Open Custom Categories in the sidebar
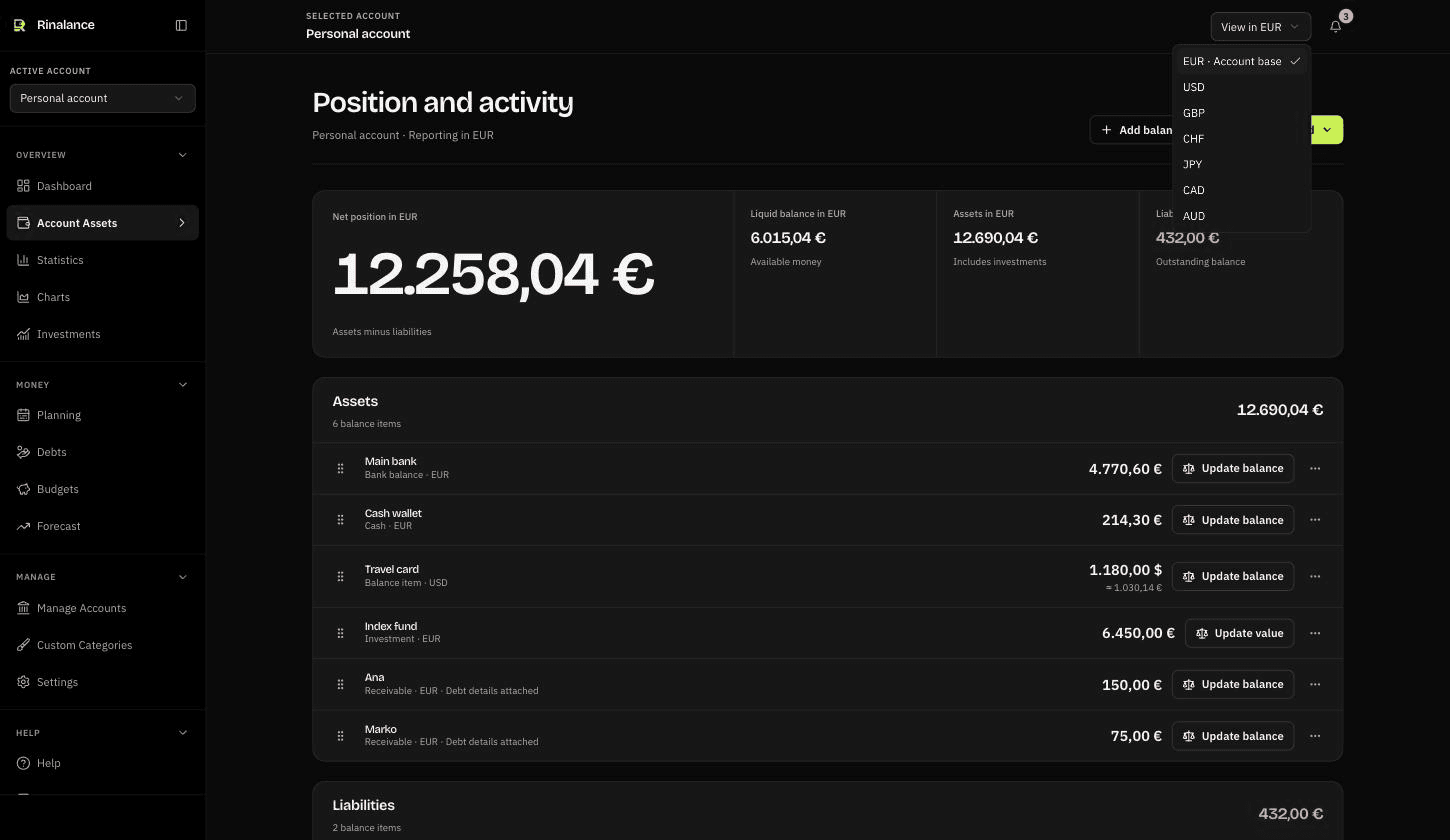This screenshot has width=1450, height=840. (102, 645)
